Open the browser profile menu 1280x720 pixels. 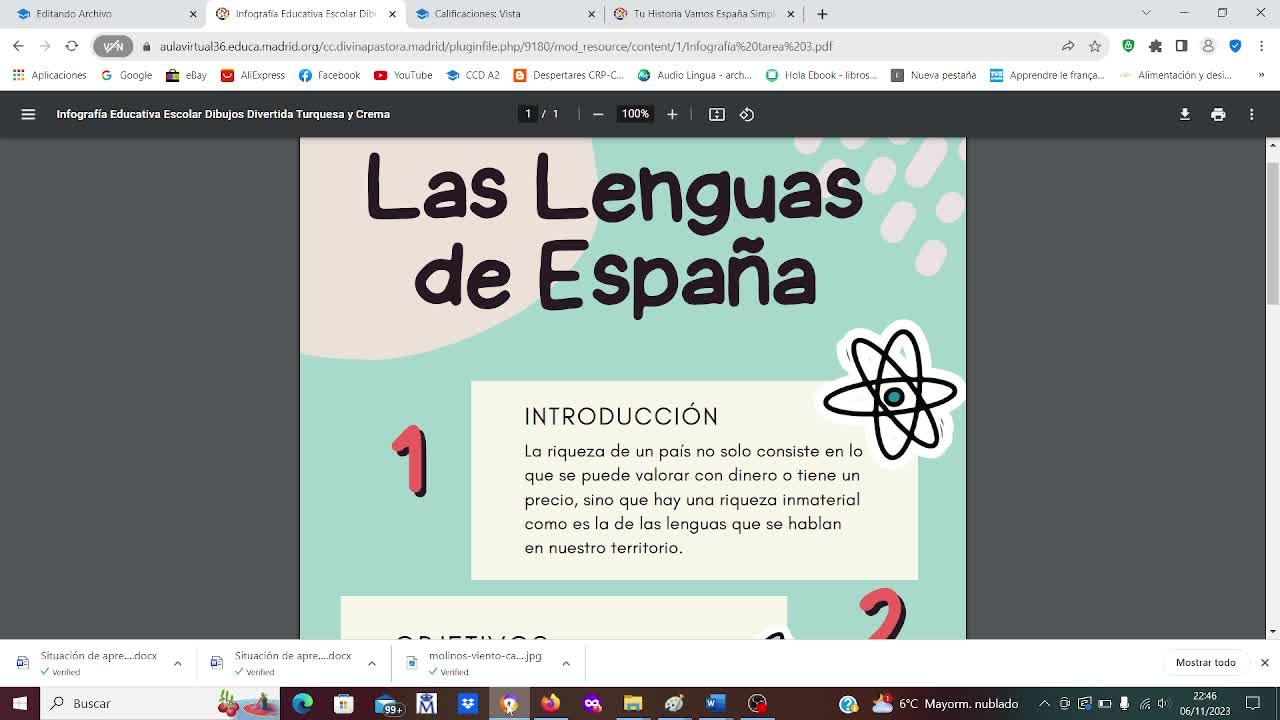(1208, 46)
